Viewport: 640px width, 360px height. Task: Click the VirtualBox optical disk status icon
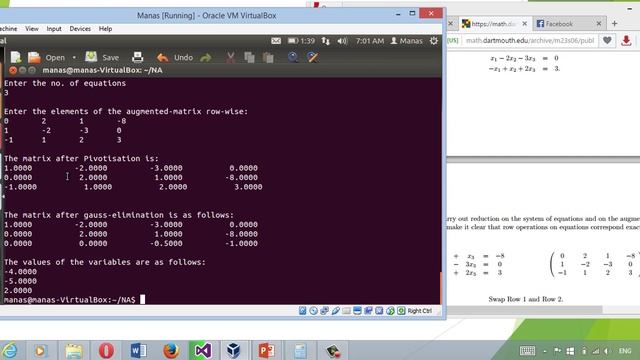click(313, 311)
